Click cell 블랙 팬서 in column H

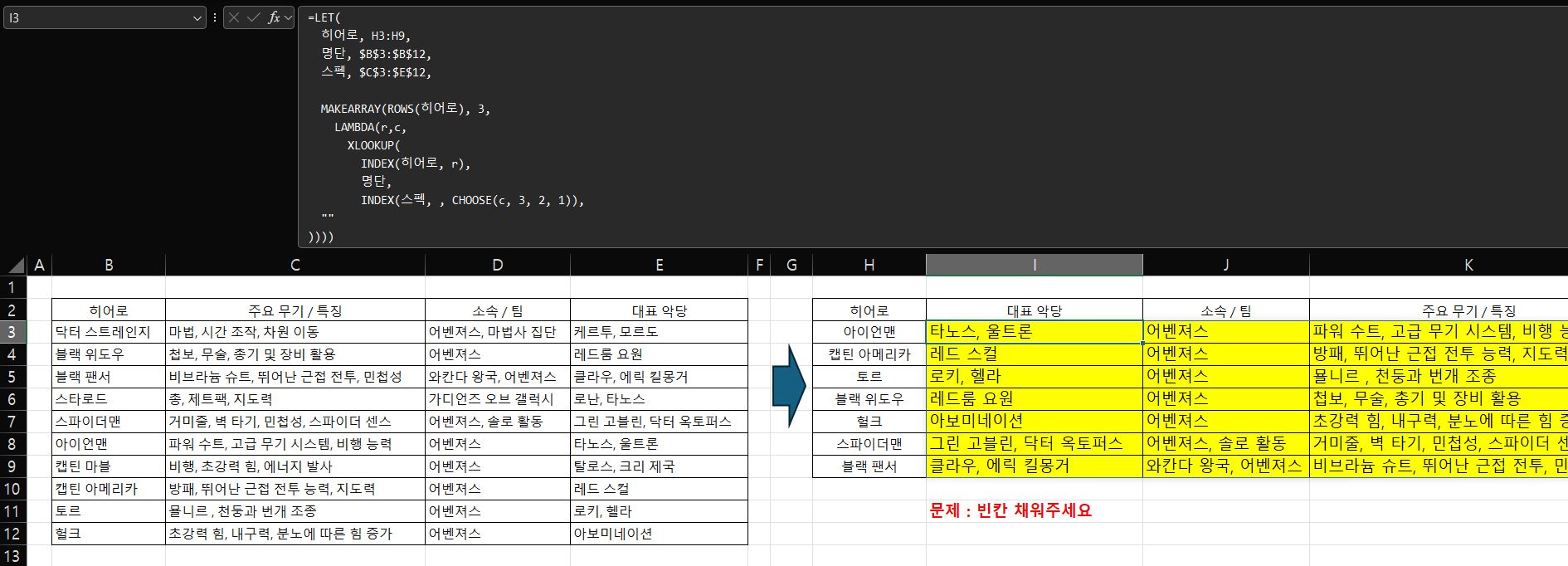869,466
